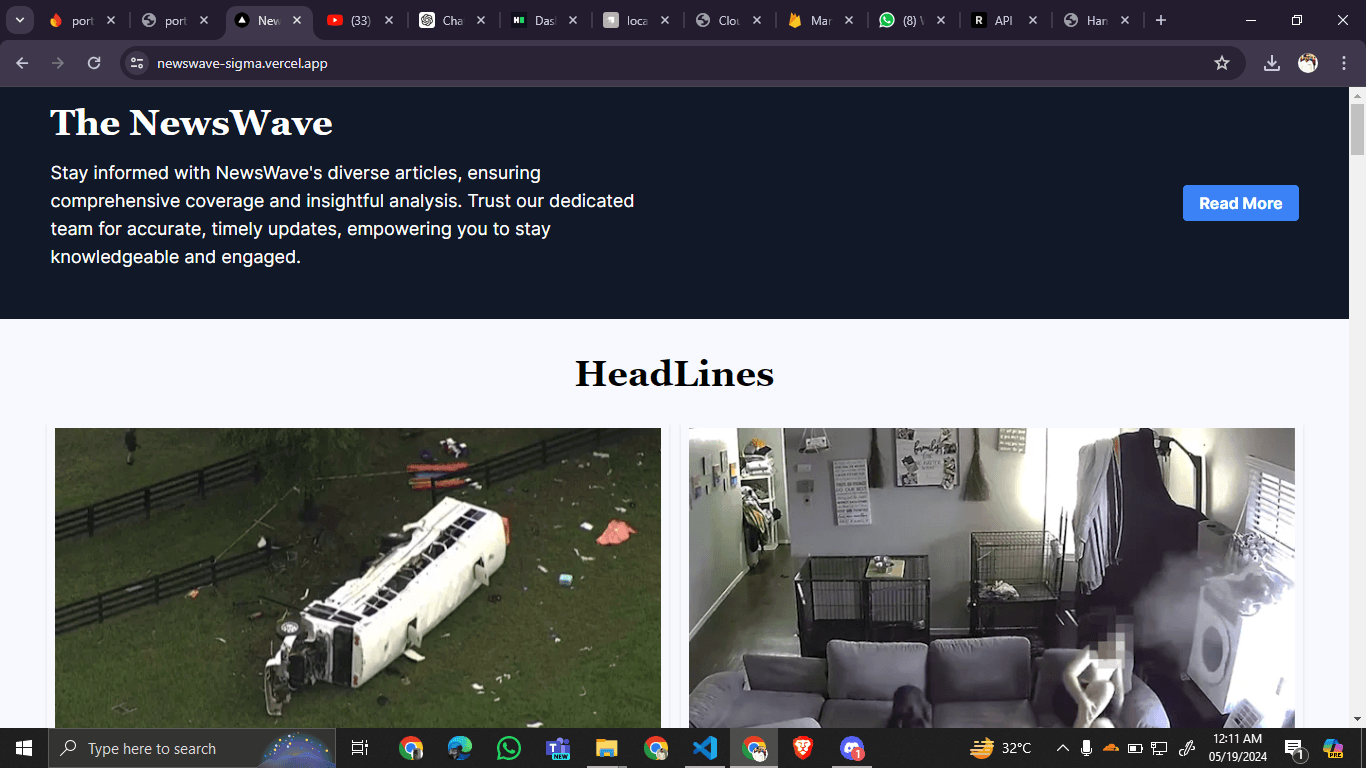The width and height of the screenshot is (1366, 768).
Task: Open the Chrome profile avatar
Action: (1308, 63)
